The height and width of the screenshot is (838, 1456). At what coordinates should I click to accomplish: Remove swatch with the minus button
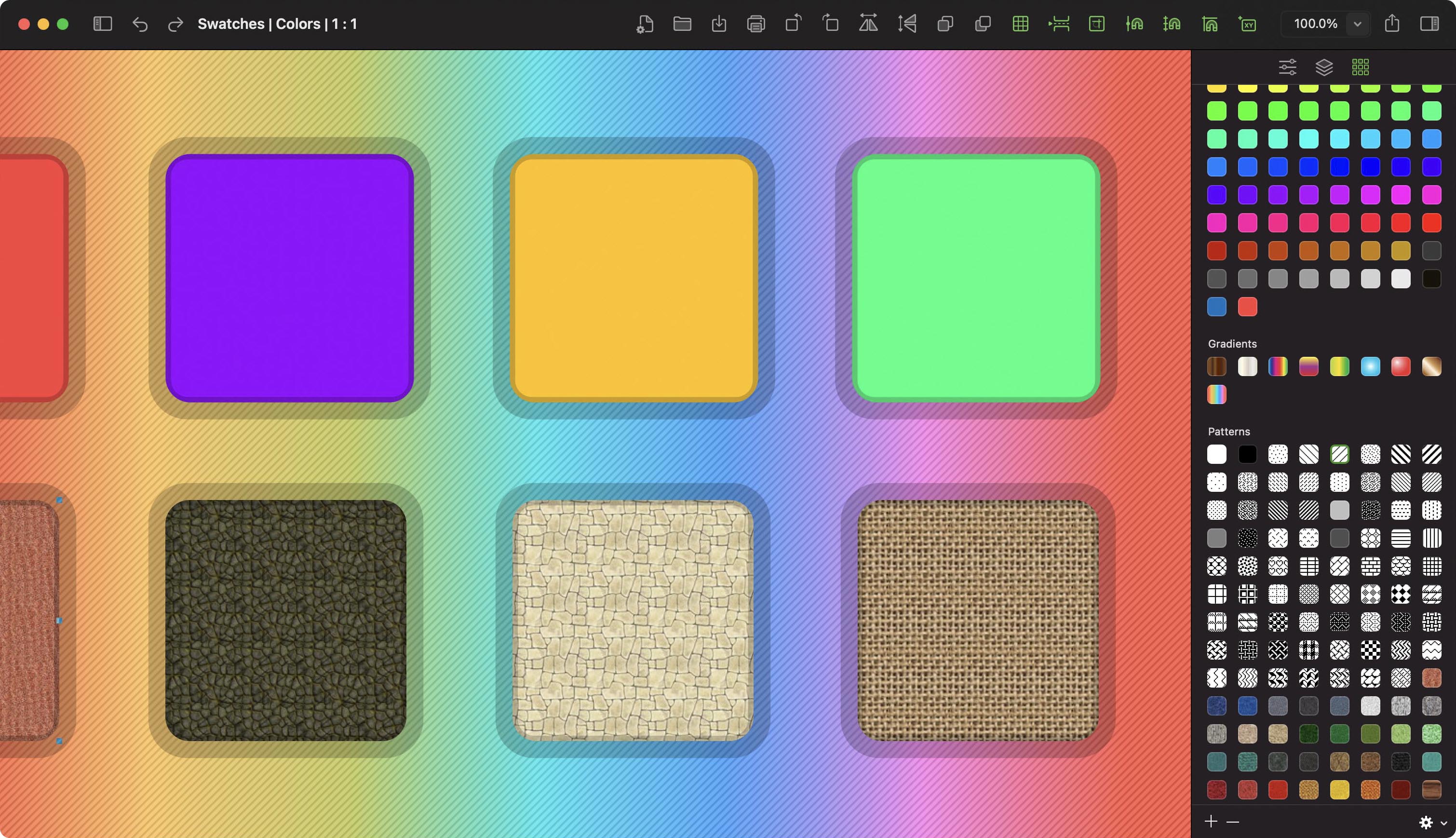1232,822
